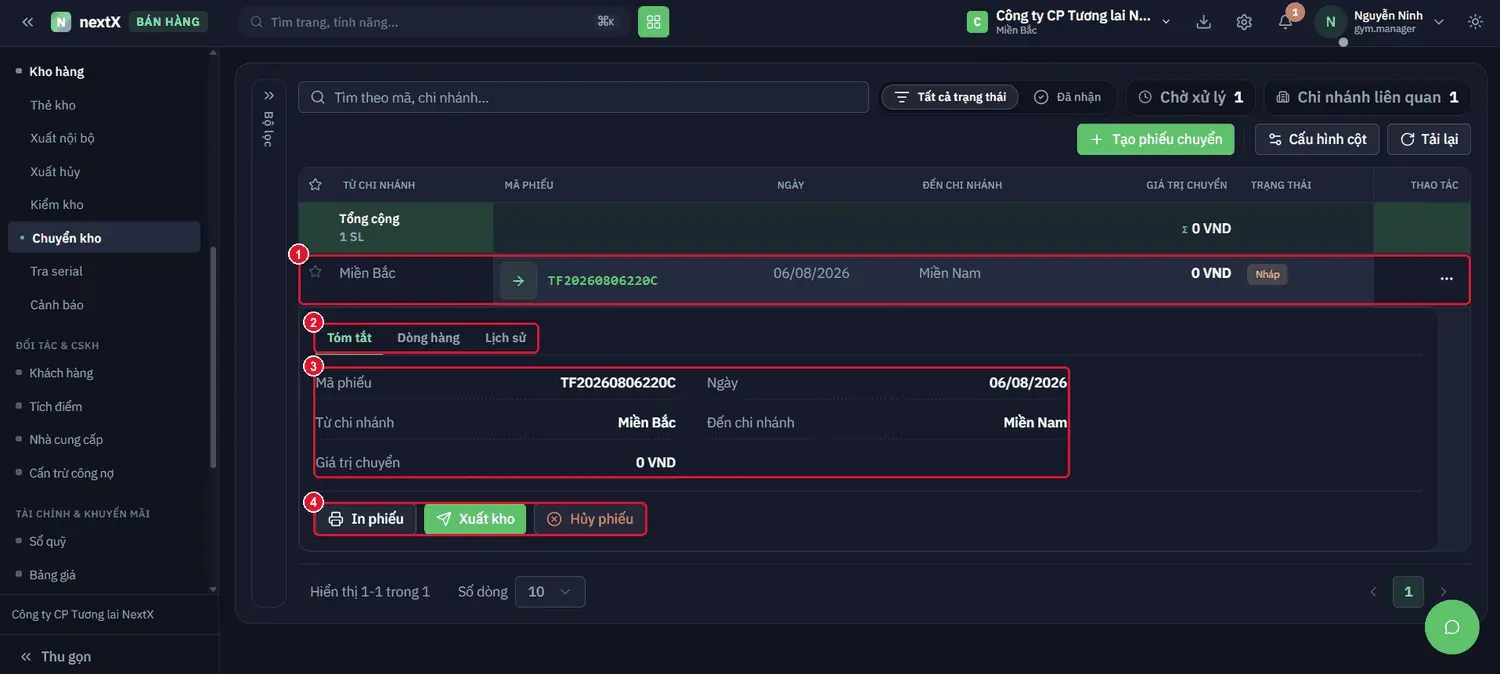Image resolution: width=1500 pixels, height=674 pixels.
Task: Open the green chat bubble button
Action: [1452, 627]
